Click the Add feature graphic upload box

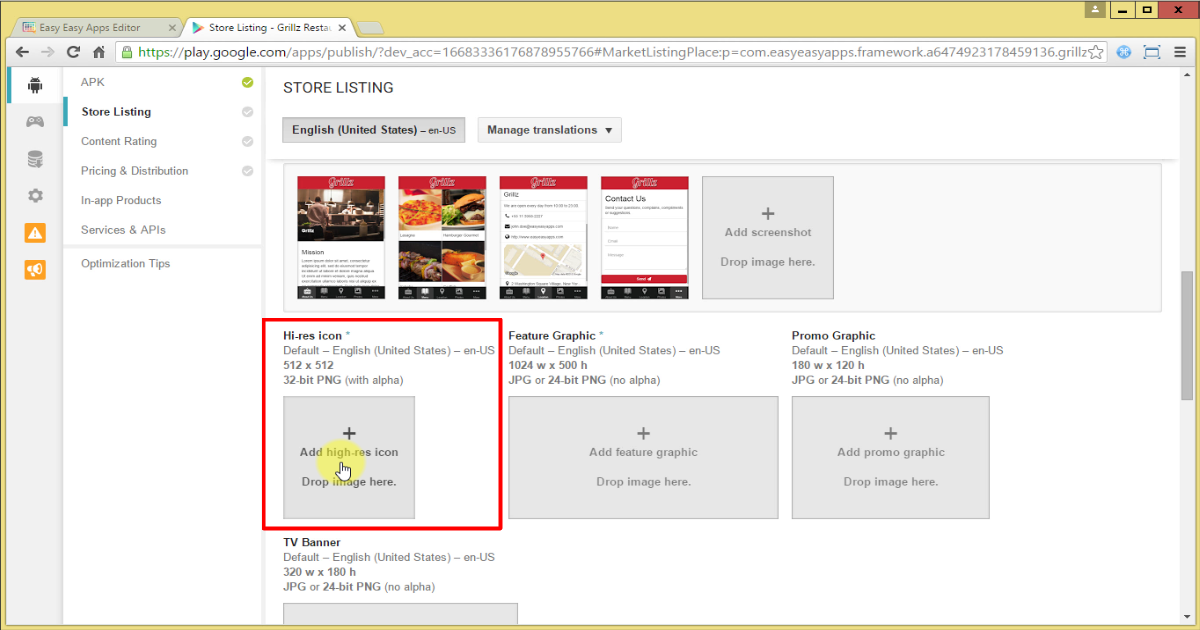(643, 457)
